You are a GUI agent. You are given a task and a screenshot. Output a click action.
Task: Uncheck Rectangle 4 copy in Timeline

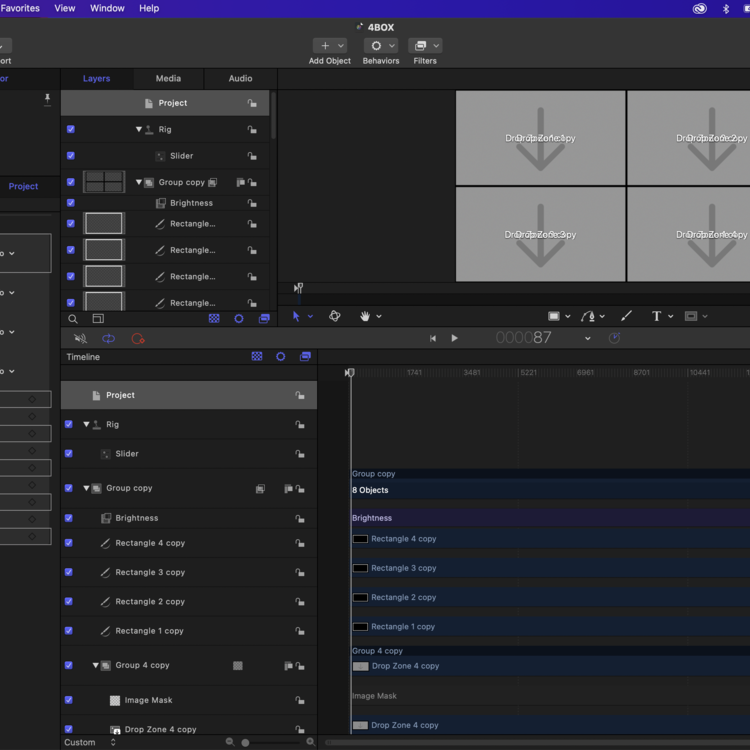pos(69,543)
